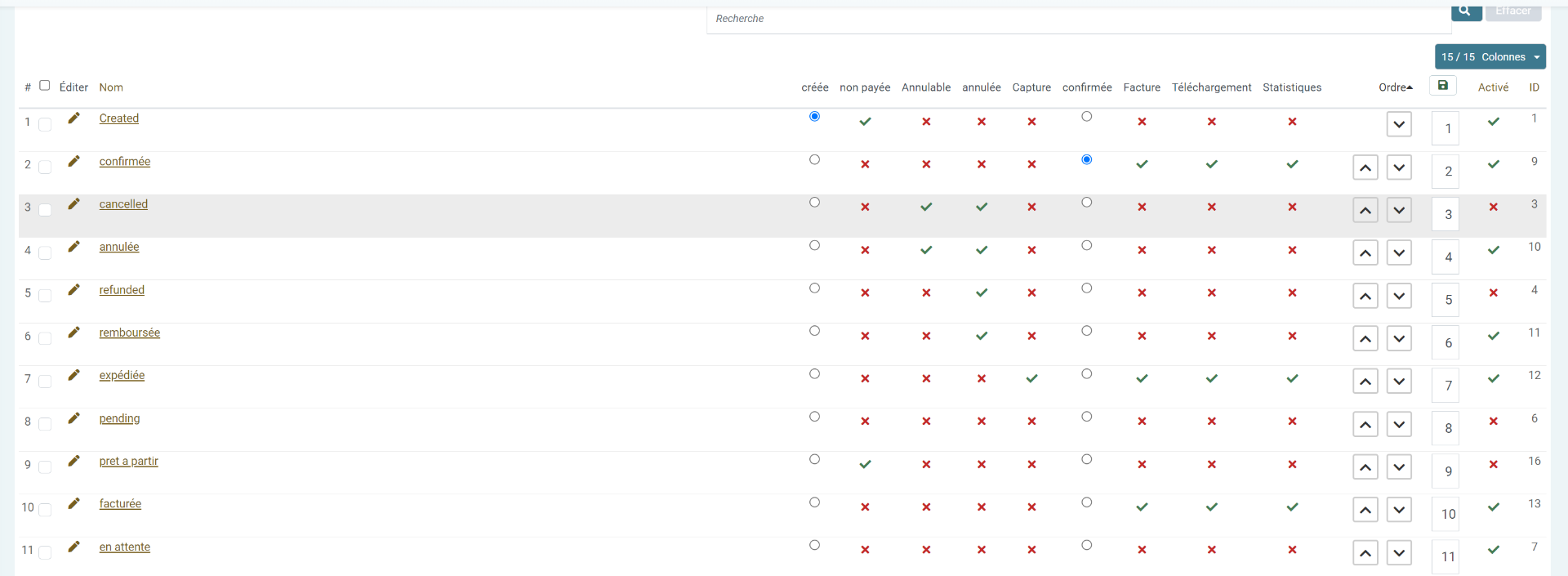Click the pencil edit icon for confirmée

[x=73, y=161]
